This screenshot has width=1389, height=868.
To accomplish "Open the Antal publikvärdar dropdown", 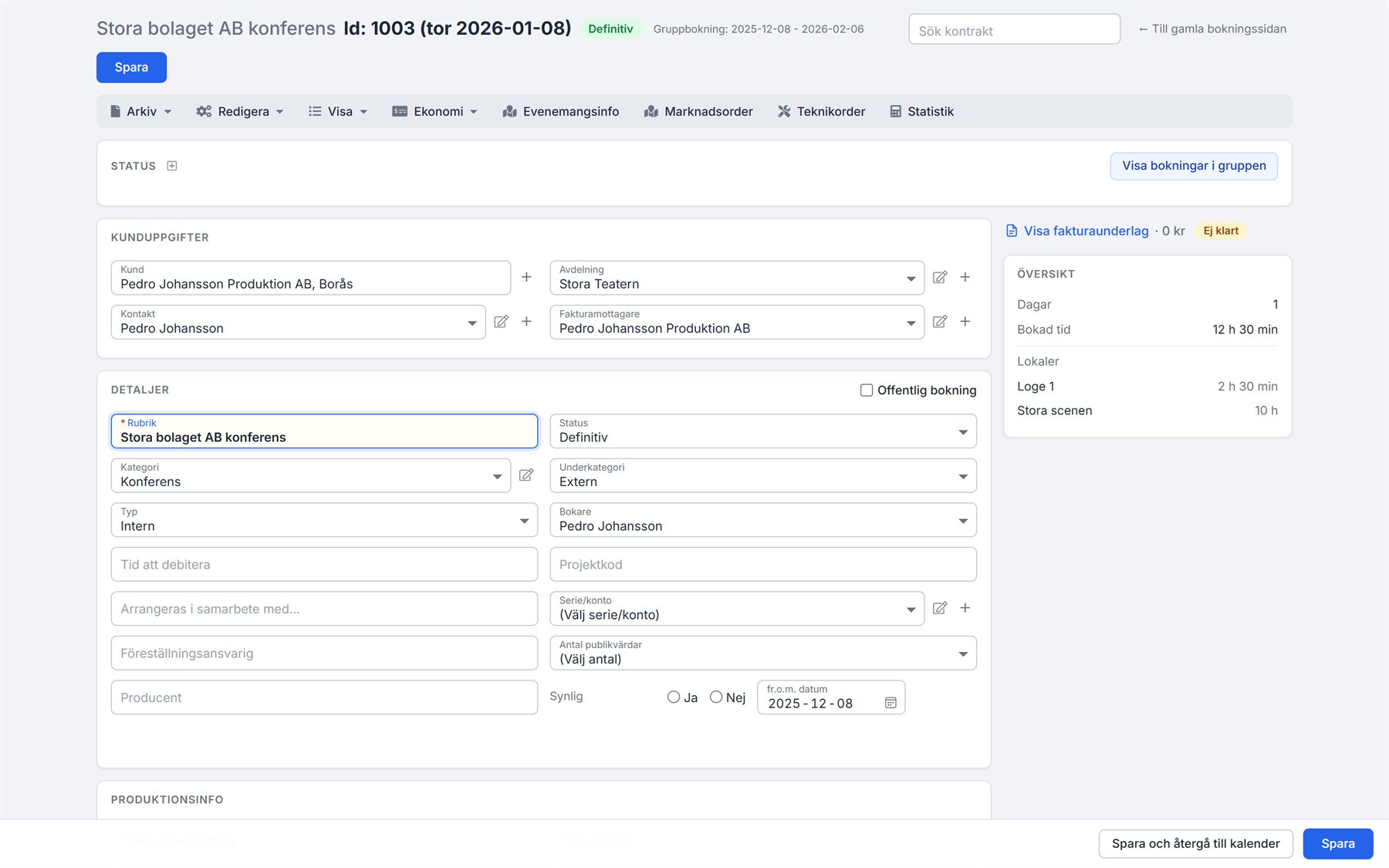I will (763, 654).
